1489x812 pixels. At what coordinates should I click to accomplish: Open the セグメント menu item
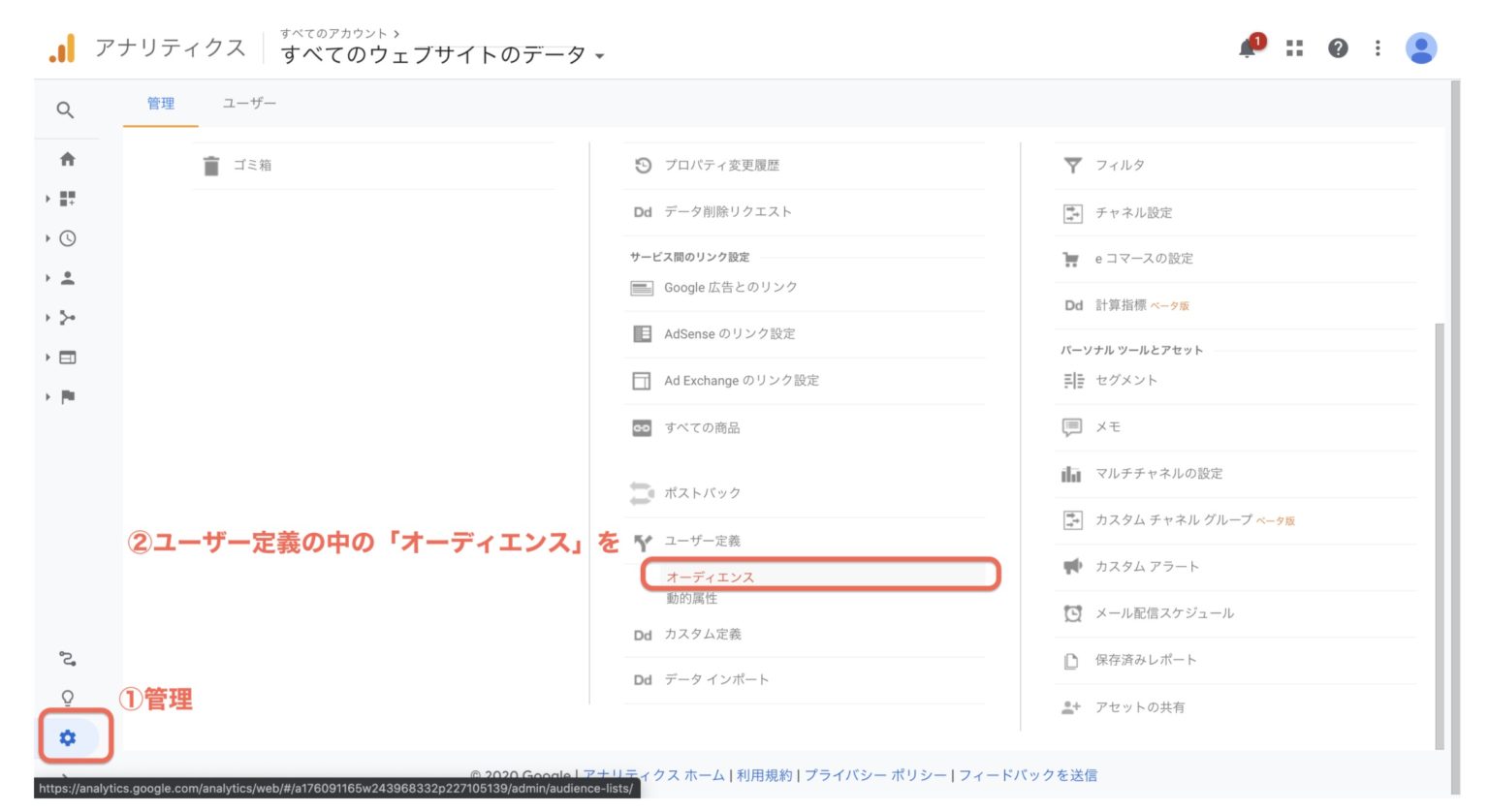coord(1125,380)
